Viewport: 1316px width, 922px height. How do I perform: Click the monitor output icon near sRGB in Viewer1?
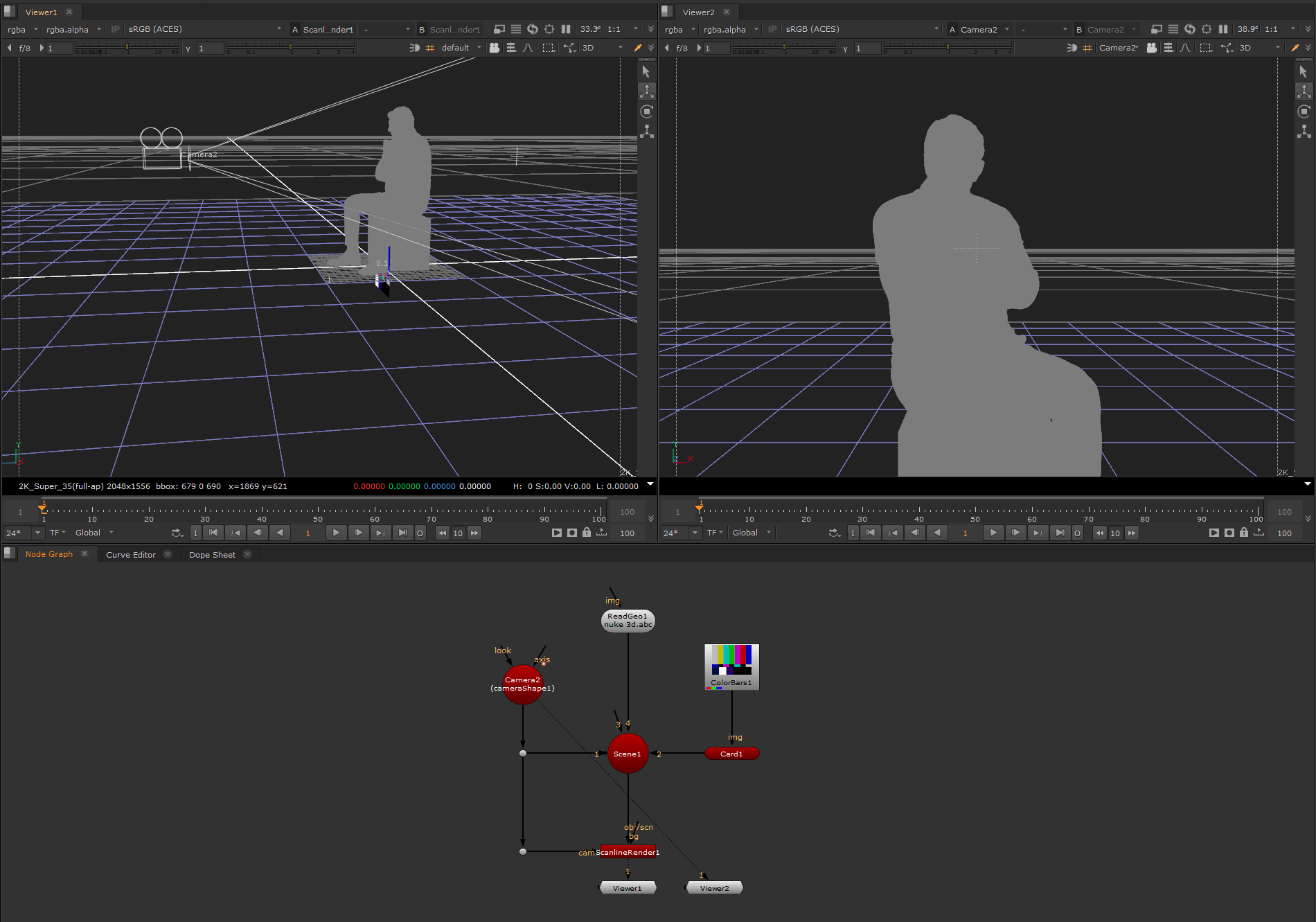pos(499,29)
